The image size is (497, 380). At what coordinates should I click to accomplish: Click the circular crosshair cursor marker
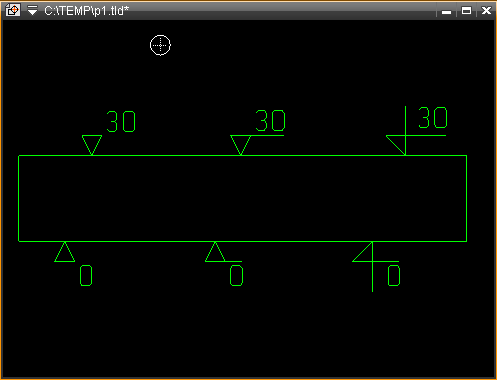[160, 45]
